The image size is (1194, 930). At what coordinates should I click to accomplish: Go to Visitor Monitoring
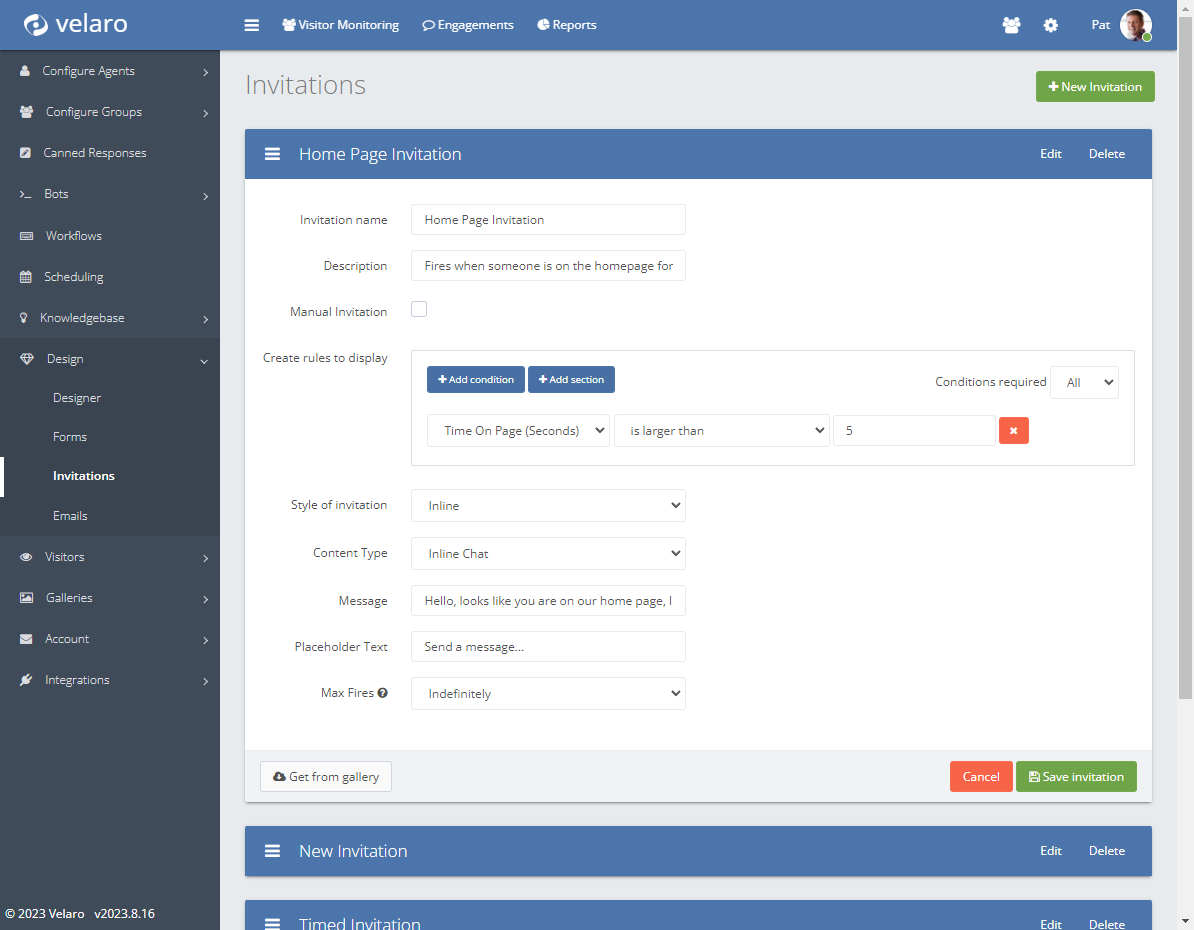[x=340, y=25]
